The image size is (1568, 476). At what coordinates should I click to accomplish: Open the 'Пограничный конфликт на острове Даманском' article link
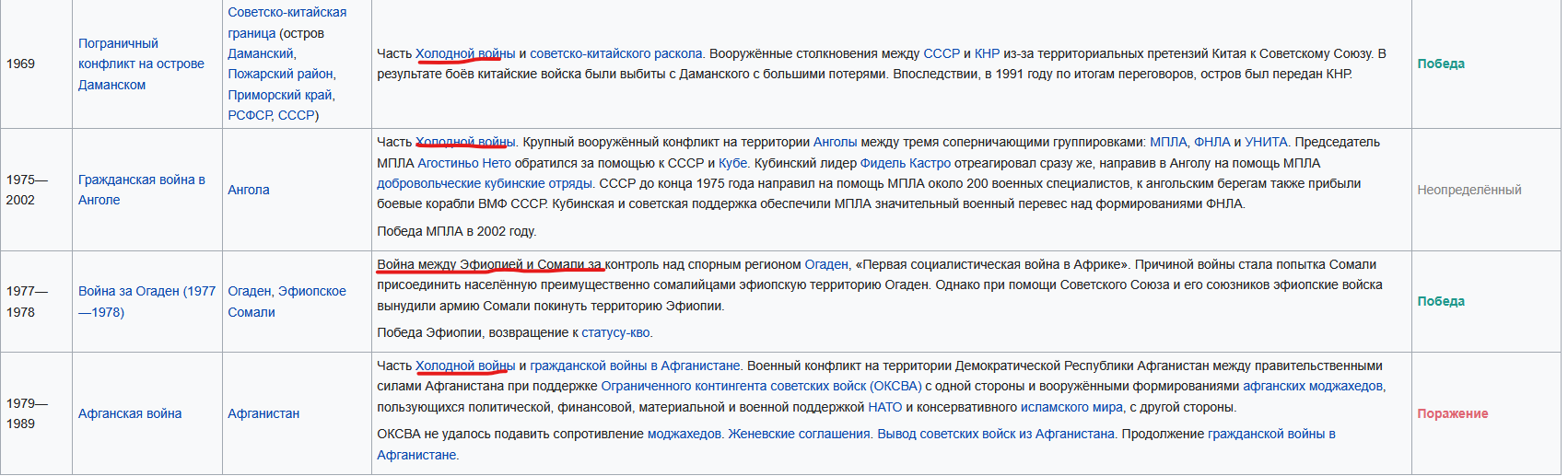[x=141, y=64]
